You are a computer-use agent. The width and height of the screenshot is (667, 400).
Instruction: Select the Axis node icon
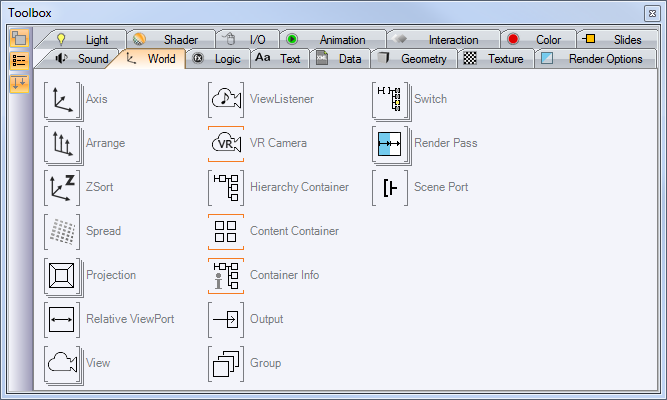click(x=62, y=100)
